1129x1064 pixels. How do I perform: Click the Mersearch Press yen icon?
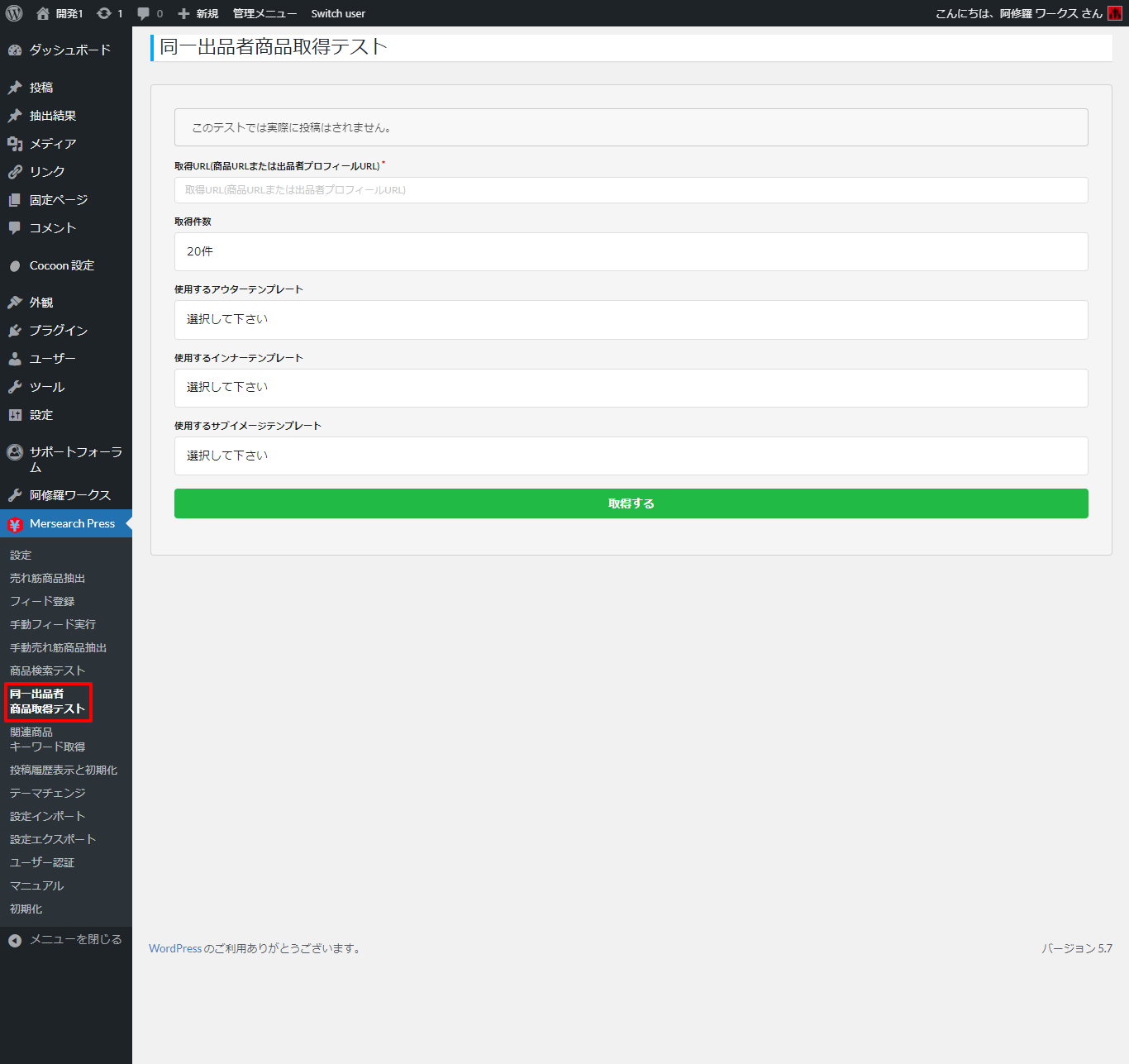[x=15, y=524]
